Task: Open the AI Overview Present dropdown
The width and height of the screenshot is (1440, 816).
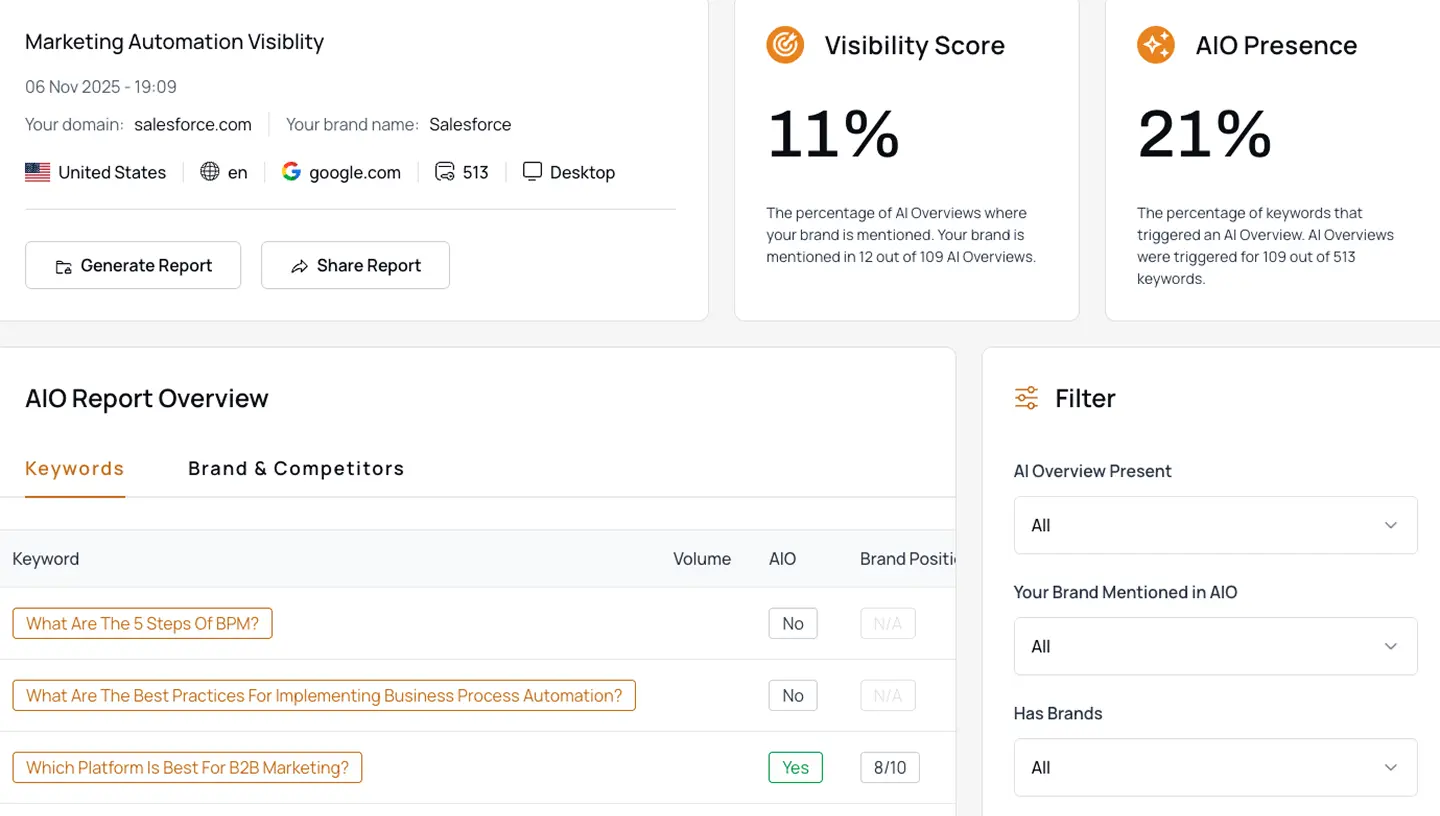Action: [1215, 525]
